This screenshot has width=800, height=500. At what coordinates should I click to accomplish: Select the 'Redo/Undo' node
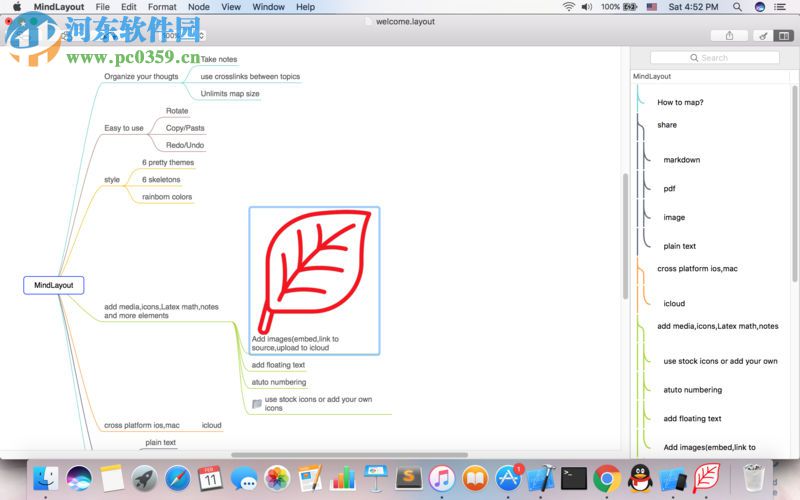click(185, 145)
